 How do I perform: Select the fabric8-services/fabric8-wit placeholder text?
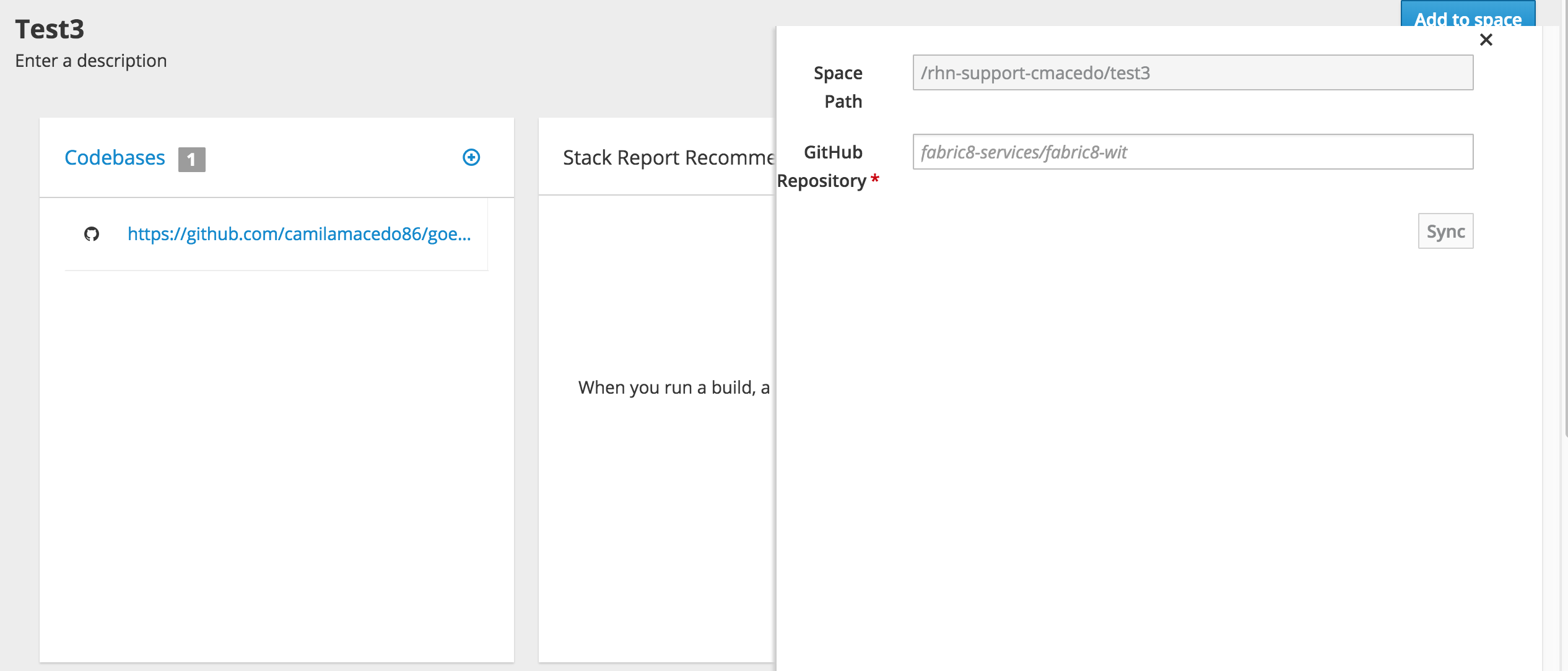point(1025,152)
